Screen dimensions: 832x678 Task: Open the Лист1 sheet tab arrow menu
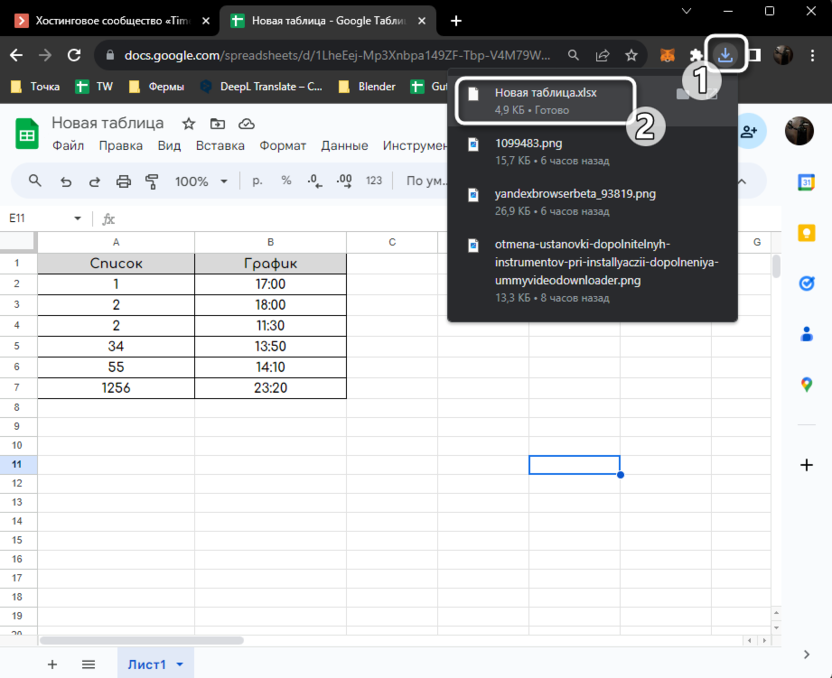[180, 664]
